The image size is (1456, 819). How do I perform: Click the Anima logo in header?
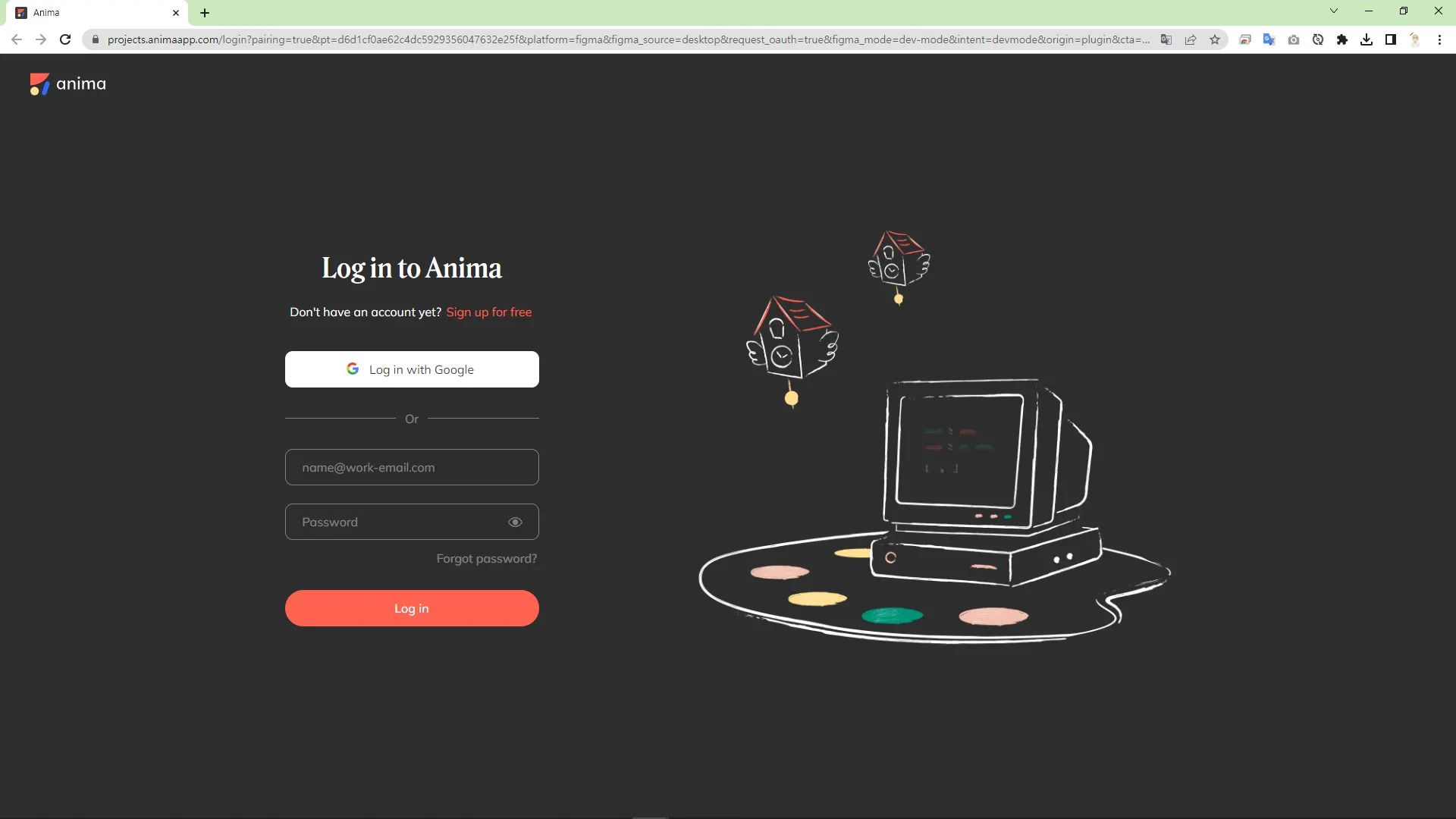[x=67, y=83]
